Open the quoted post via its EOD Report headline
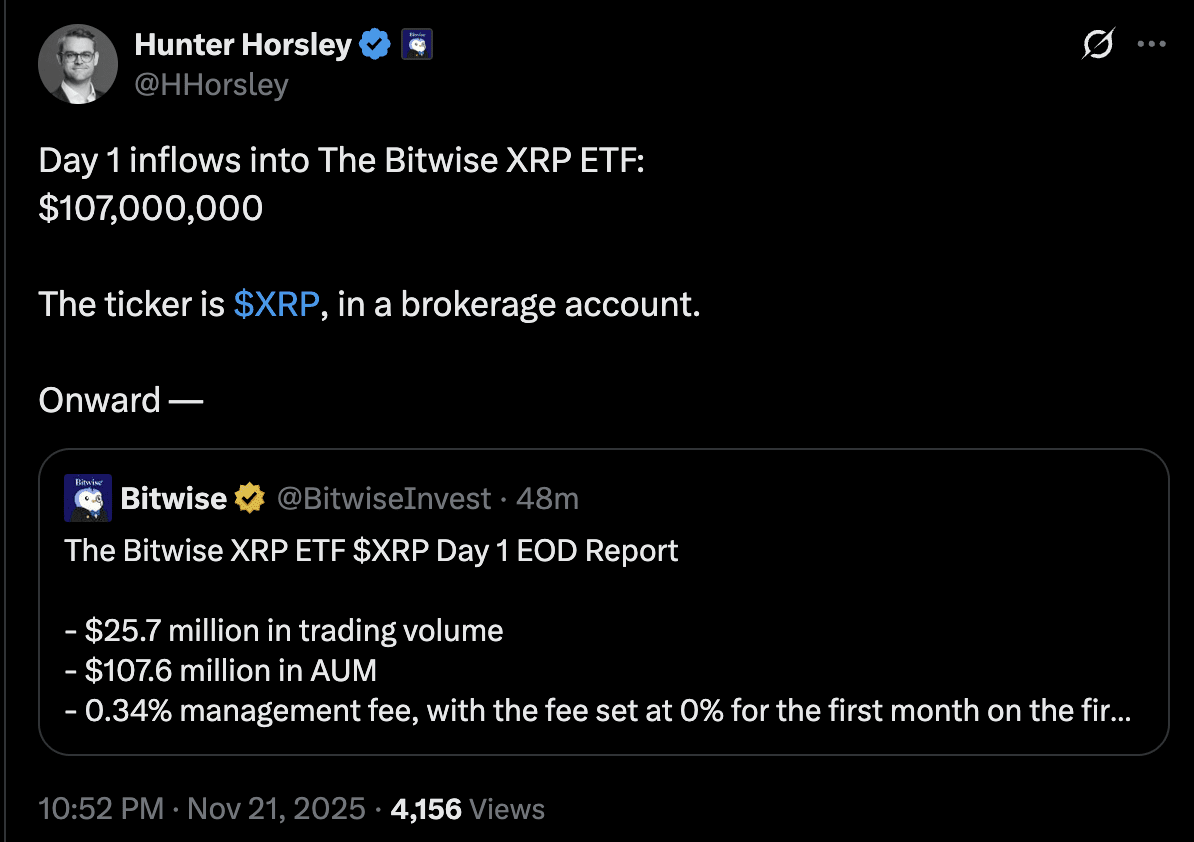The height and width of the screenshot is (842, 1194). [371, 551]
